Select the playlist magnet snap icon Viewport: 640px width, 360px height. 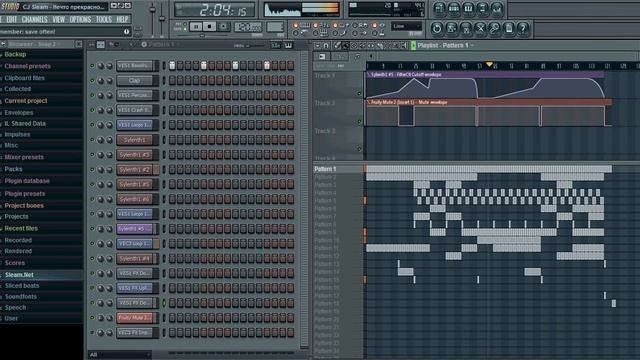[326, 45]
